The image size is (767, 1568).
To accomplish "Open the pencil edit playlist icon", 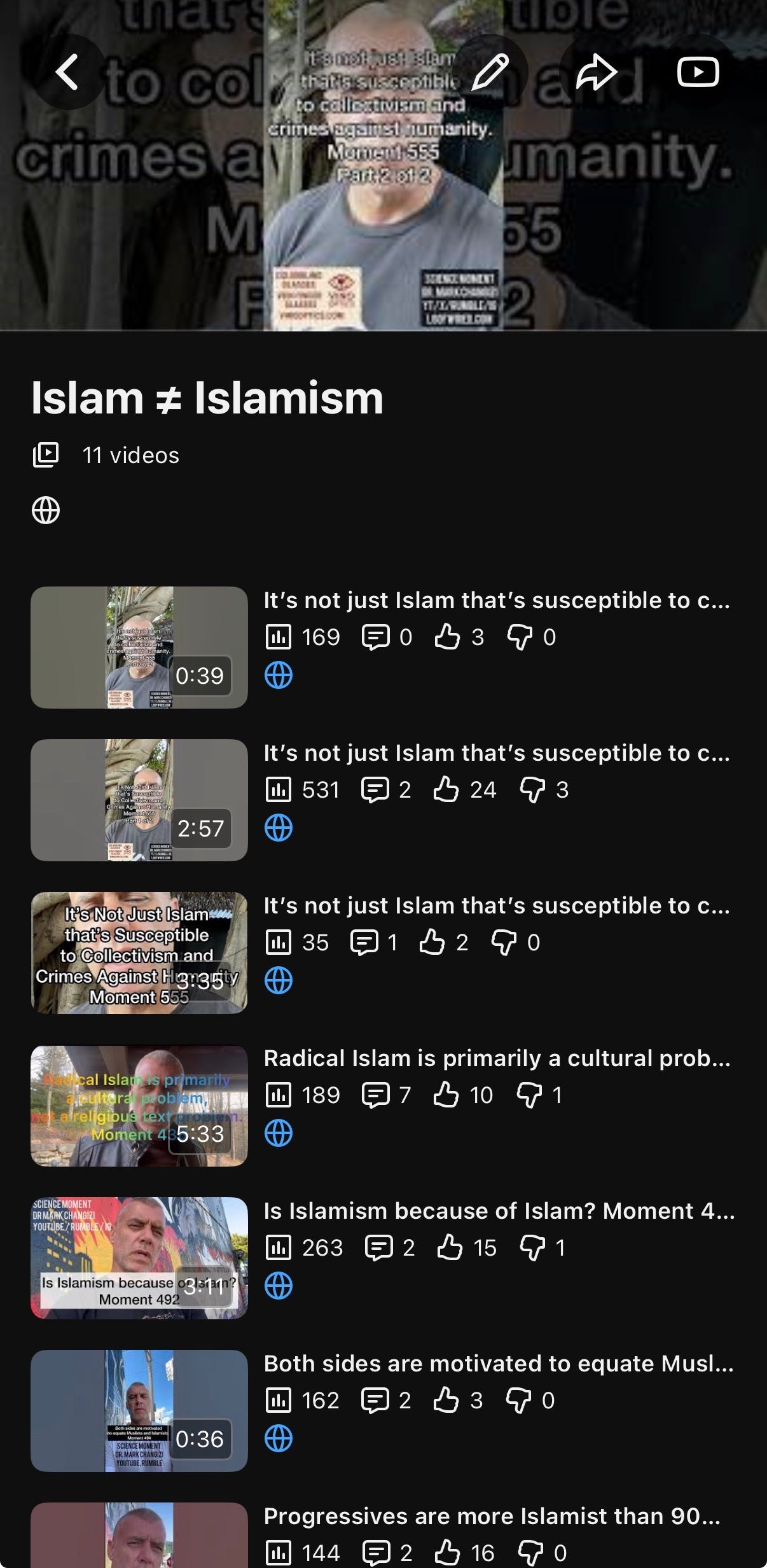I will click(490, 72).
